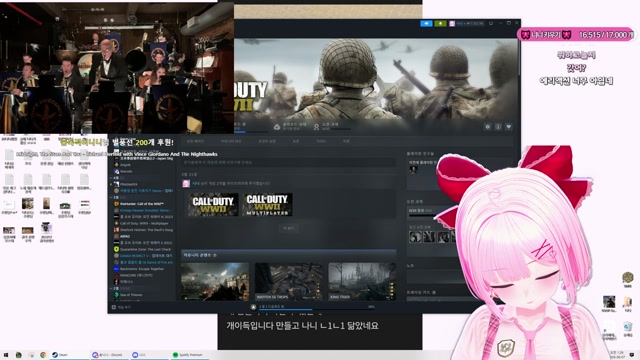Click the cloud status icon under the banner
This screenshot has height=360, width=640.
click(277, 127)
